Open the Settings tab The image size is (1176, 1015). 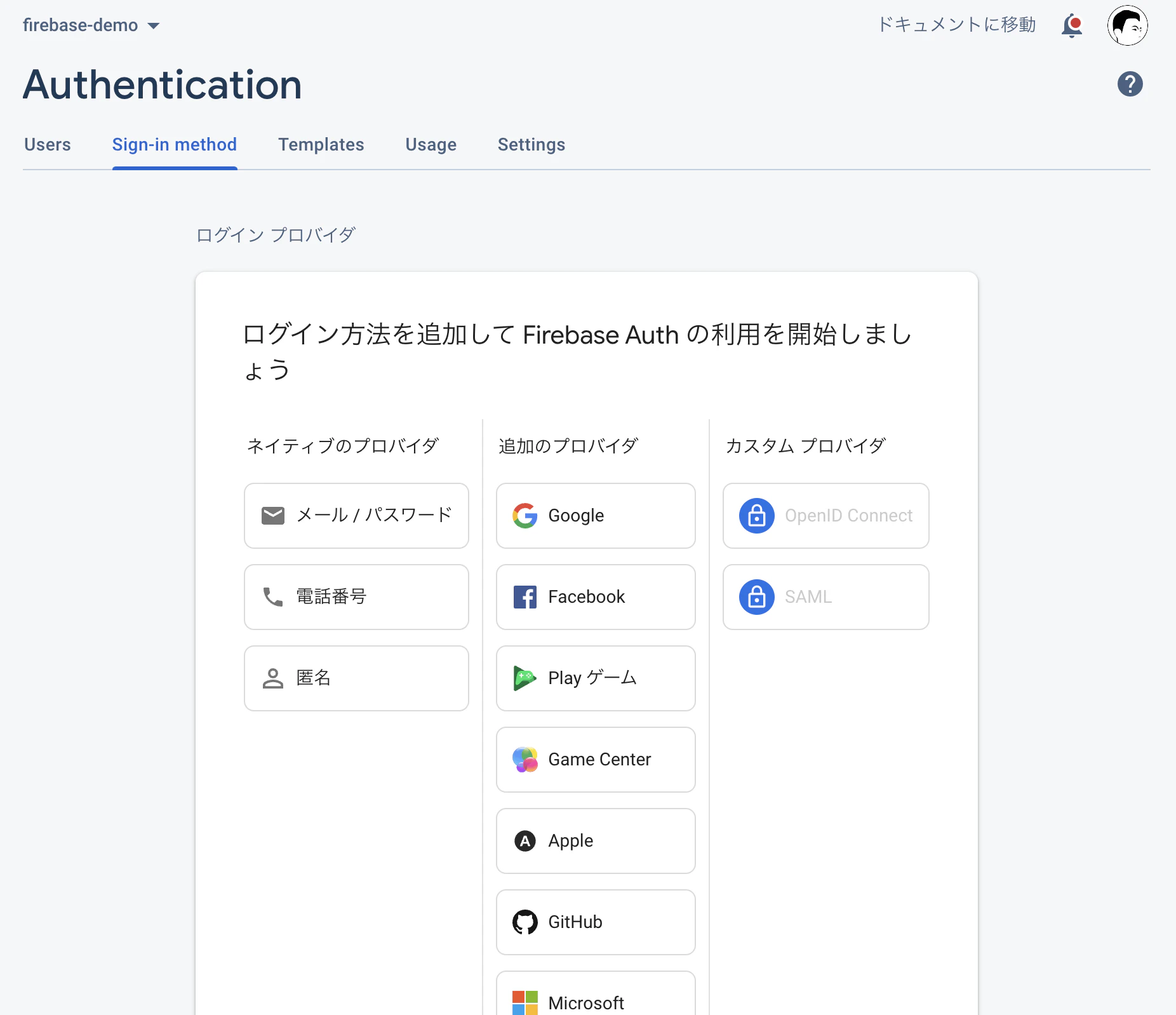point(531,145)
